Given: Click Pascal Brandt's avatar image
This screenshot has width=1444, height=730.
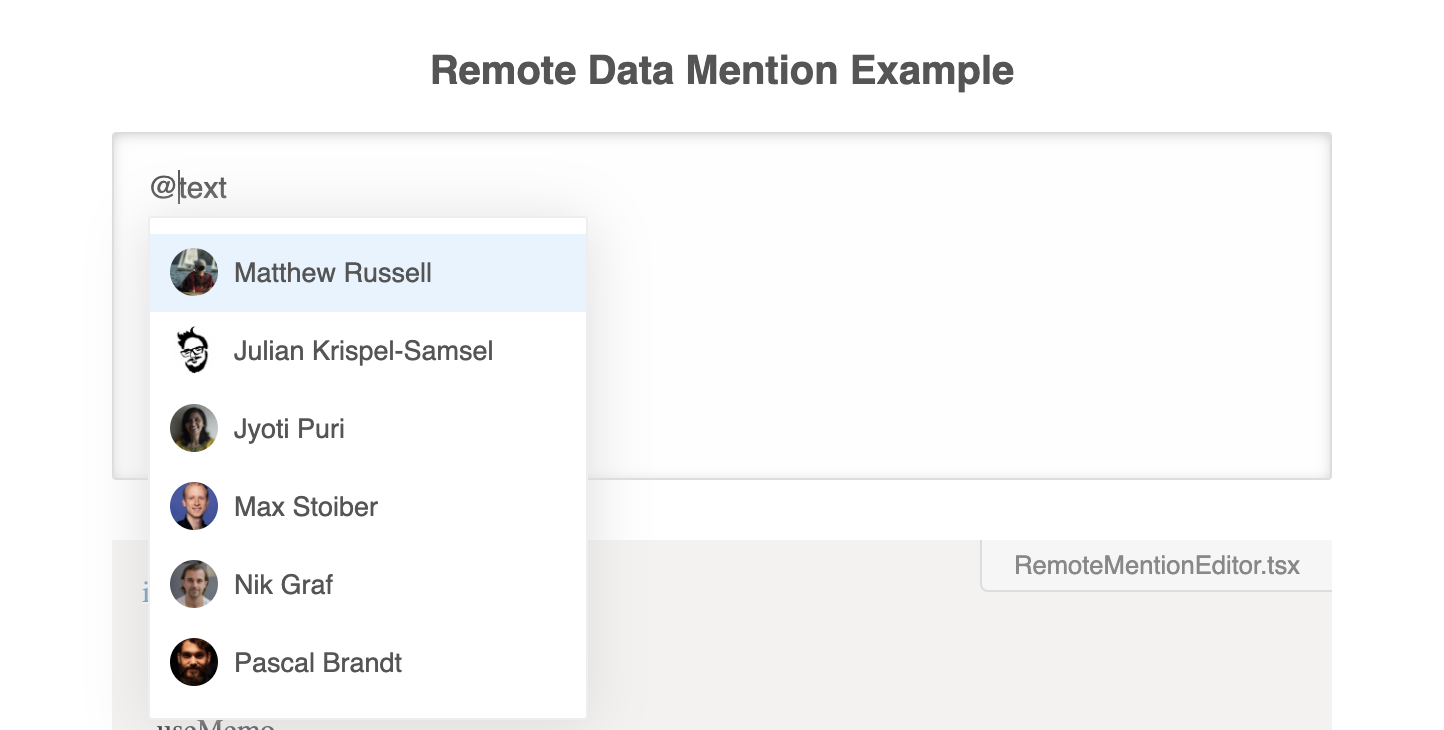Looking at the screenshot, I should (193, 661).
